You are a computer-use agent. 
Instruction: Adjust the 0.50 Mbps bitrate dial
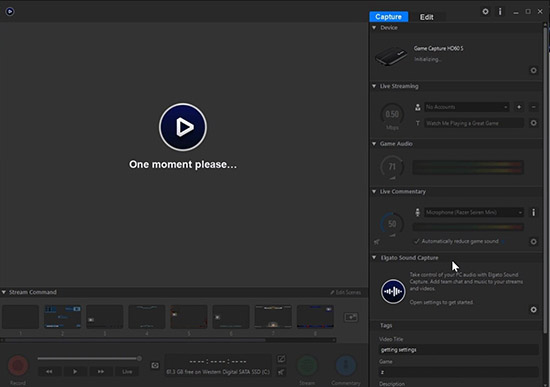392,114
